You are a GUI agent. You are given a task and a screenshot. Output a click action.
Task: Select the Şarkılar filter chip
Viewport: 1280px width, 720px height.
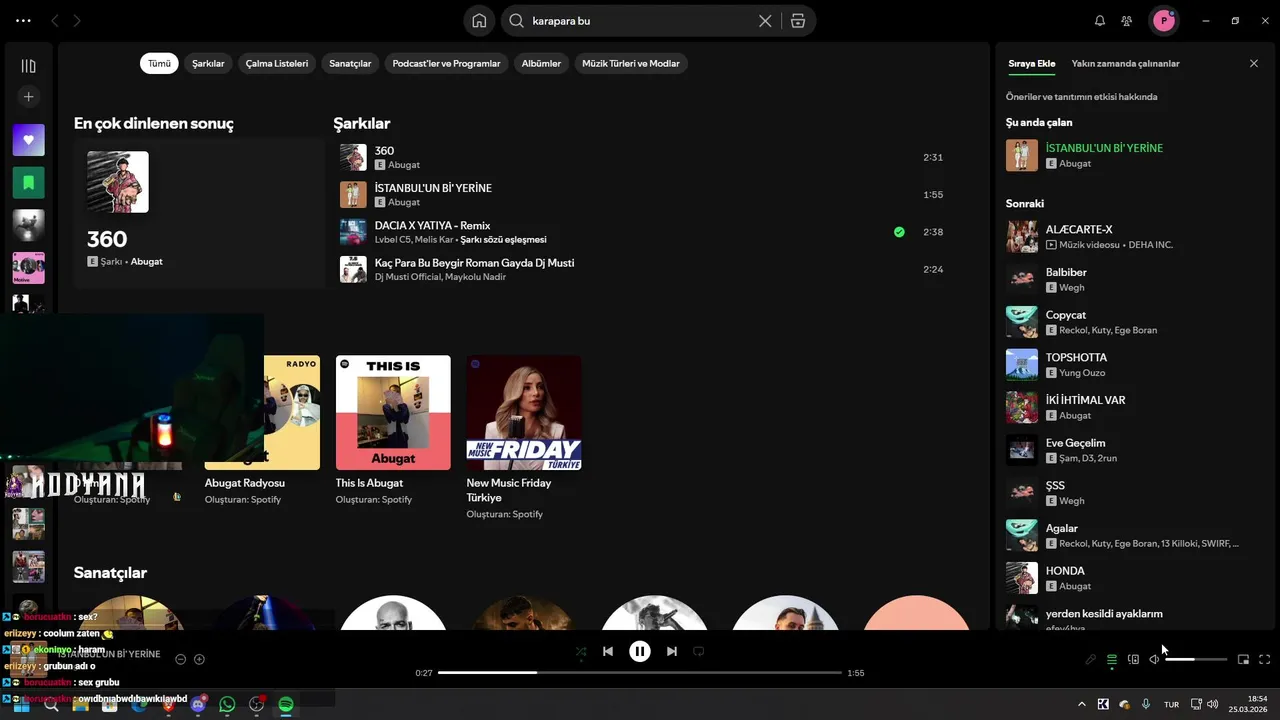pos(208,63)
